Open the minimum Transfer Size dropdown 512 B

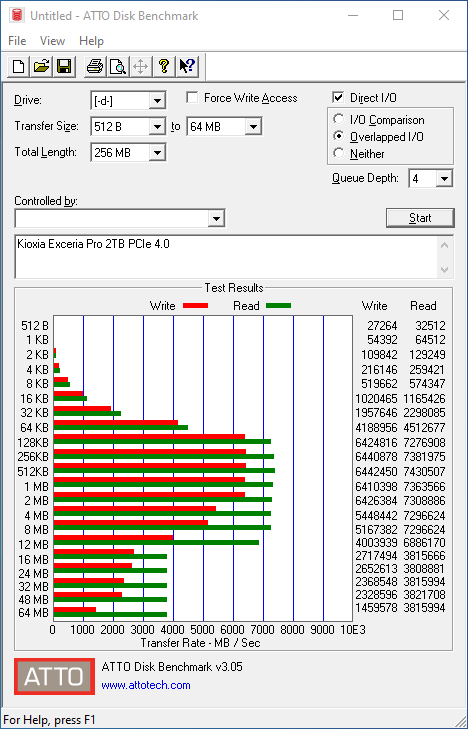click(158, 126)
